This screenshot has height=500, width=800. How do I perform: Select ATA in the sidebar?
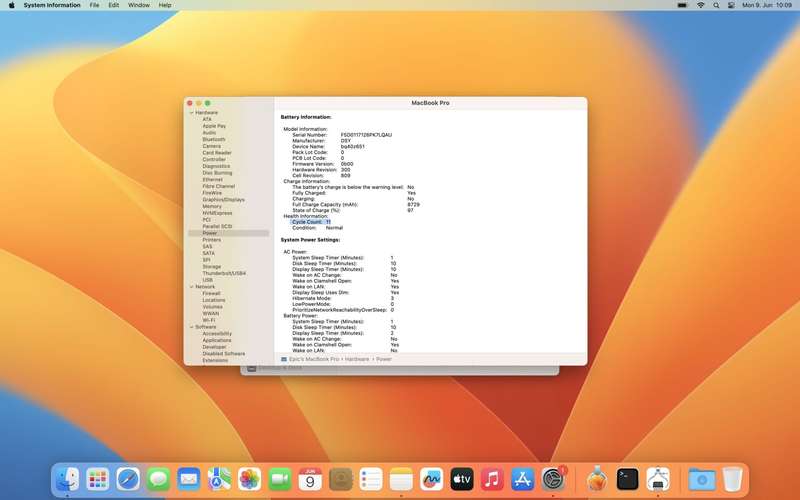point(207,119)
